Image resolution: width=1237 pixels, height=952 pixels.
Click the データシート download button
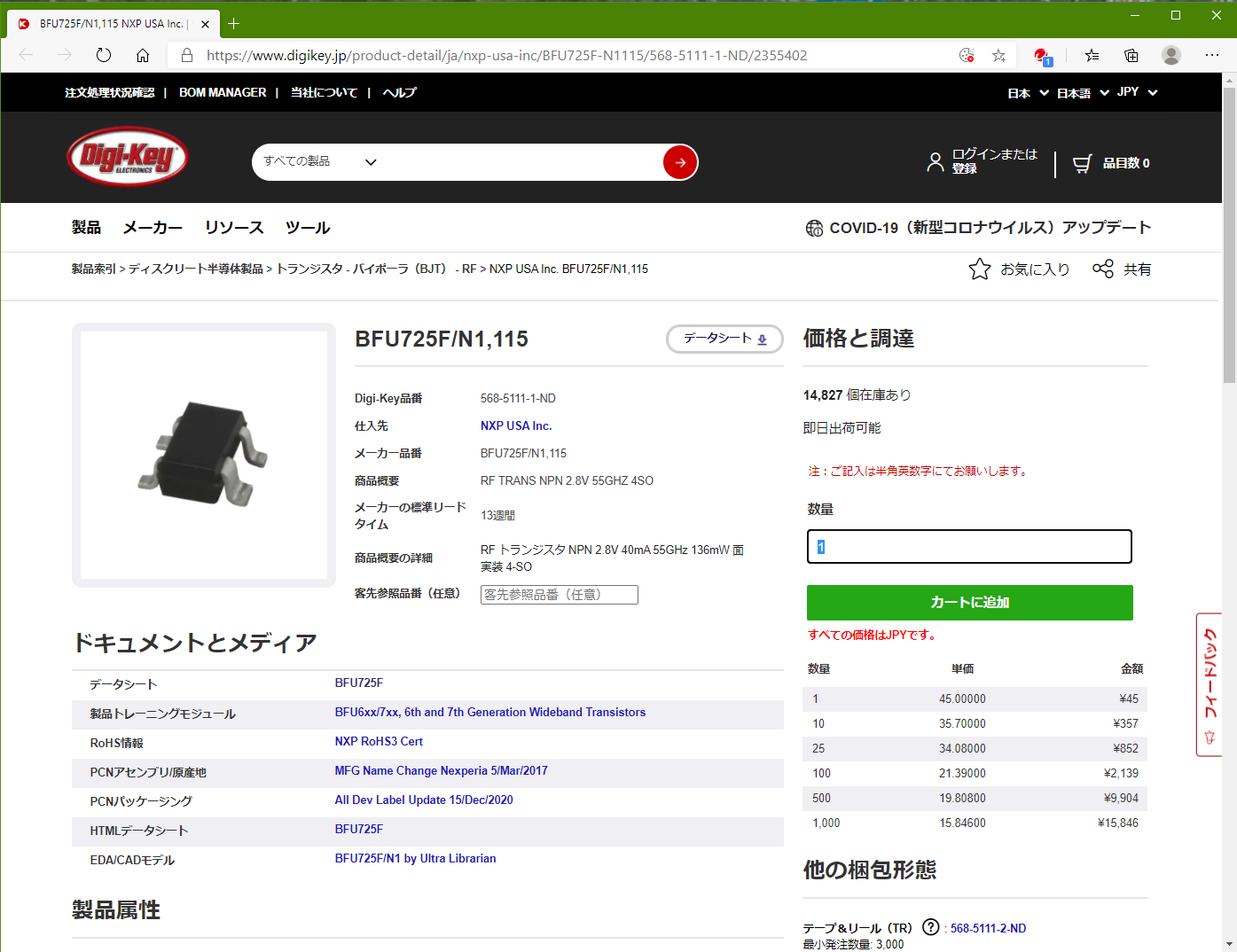pyautogui.click(x=724, y=339)
